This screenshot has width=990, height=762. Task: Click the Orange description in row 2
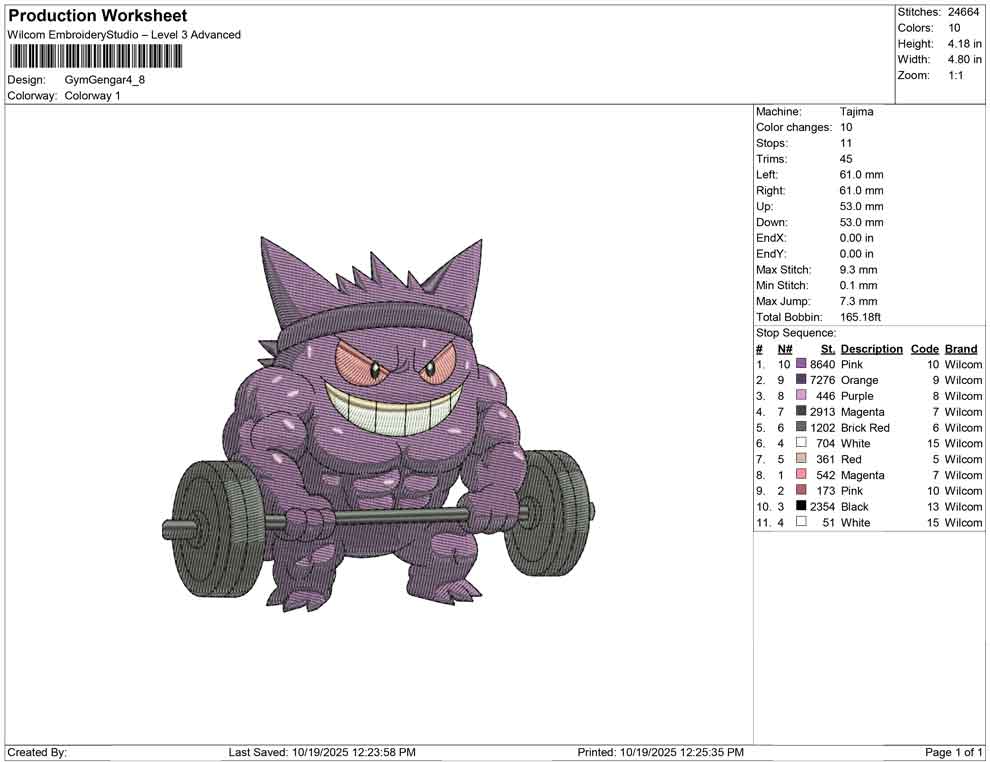tap(859, 380)
